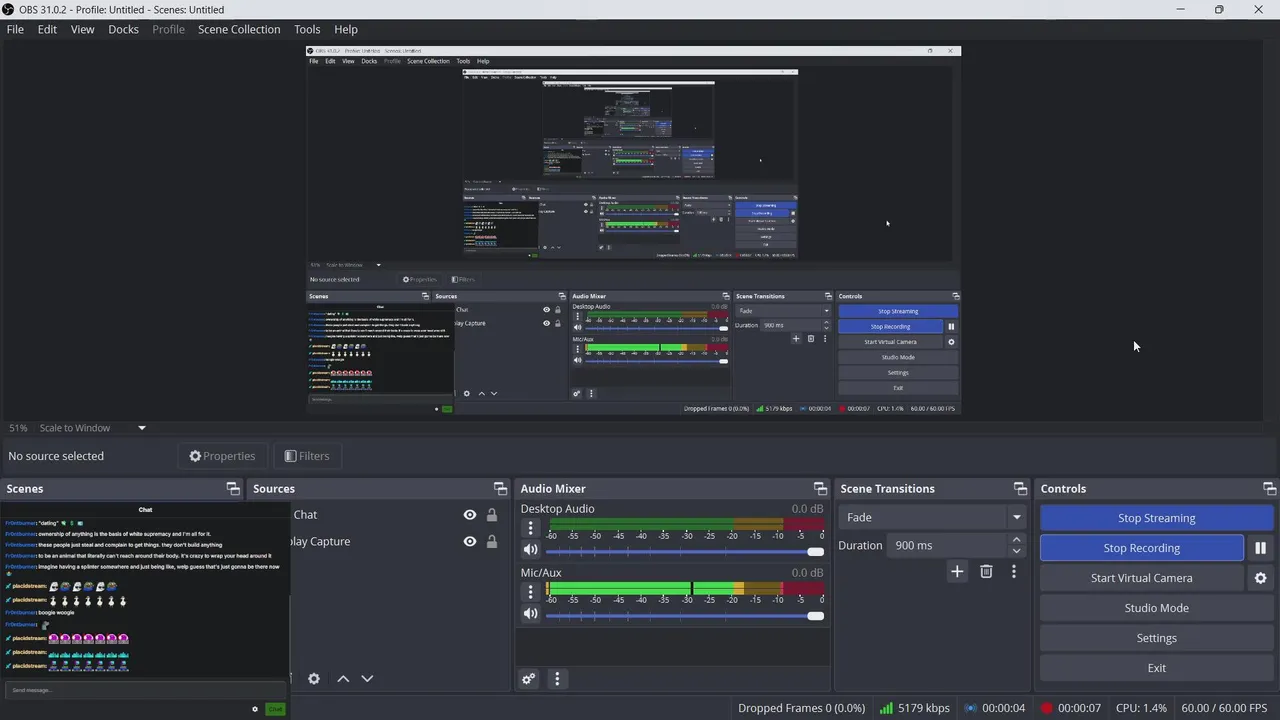1280x720 pixels.
Task: Click the streaming time status icon
Action: pyautogui.click(x=970, y=708)
